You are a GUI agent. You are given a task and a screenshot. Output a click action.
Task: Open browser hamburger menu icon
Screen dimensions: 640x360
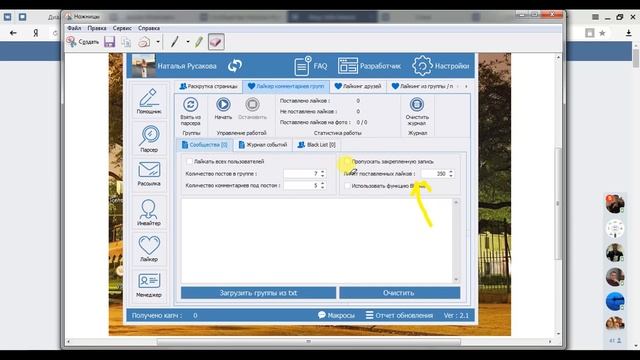[595, 17]
